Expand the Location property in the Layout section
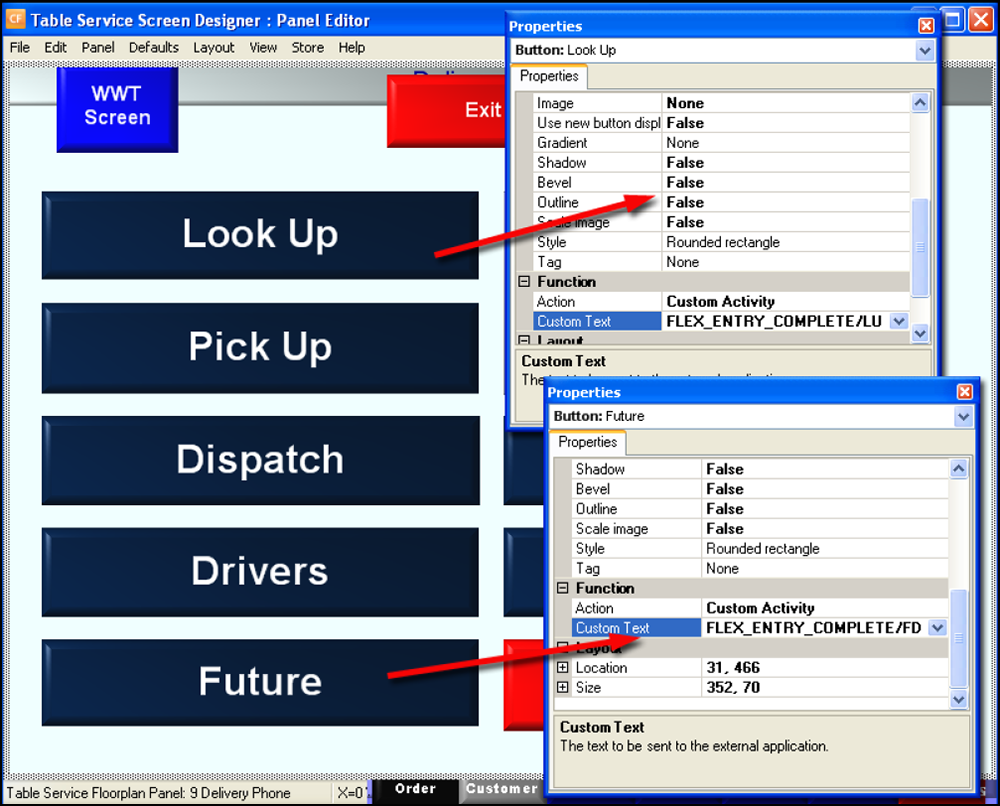The image size is (1000, 806). (562, 667)
